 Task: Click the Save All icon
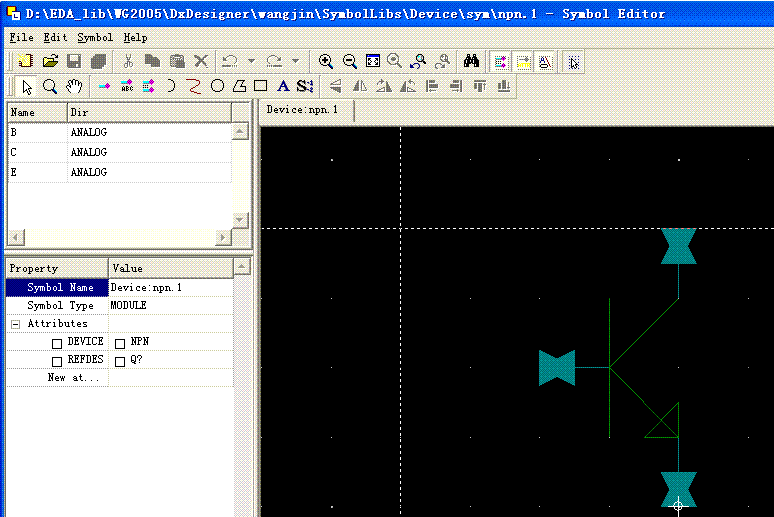pyautogui.click(x=98, y=61)
